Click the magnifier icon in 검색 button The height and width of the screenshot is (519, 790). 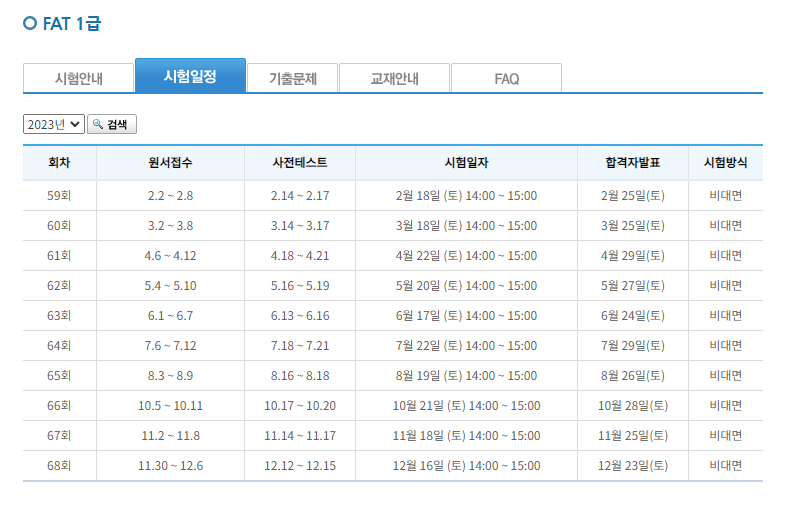point(98,123)
